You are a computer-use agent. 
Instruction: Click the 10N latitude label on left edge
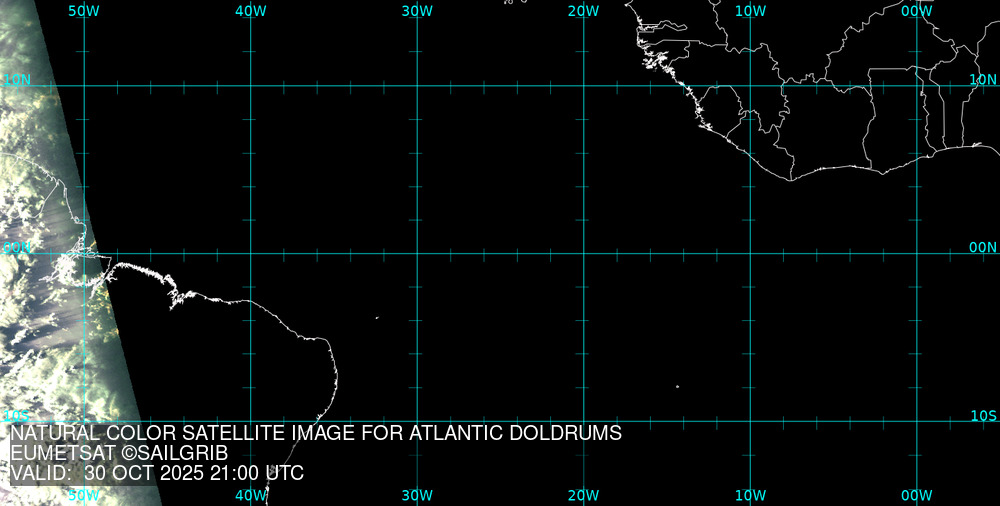point(17,79)
